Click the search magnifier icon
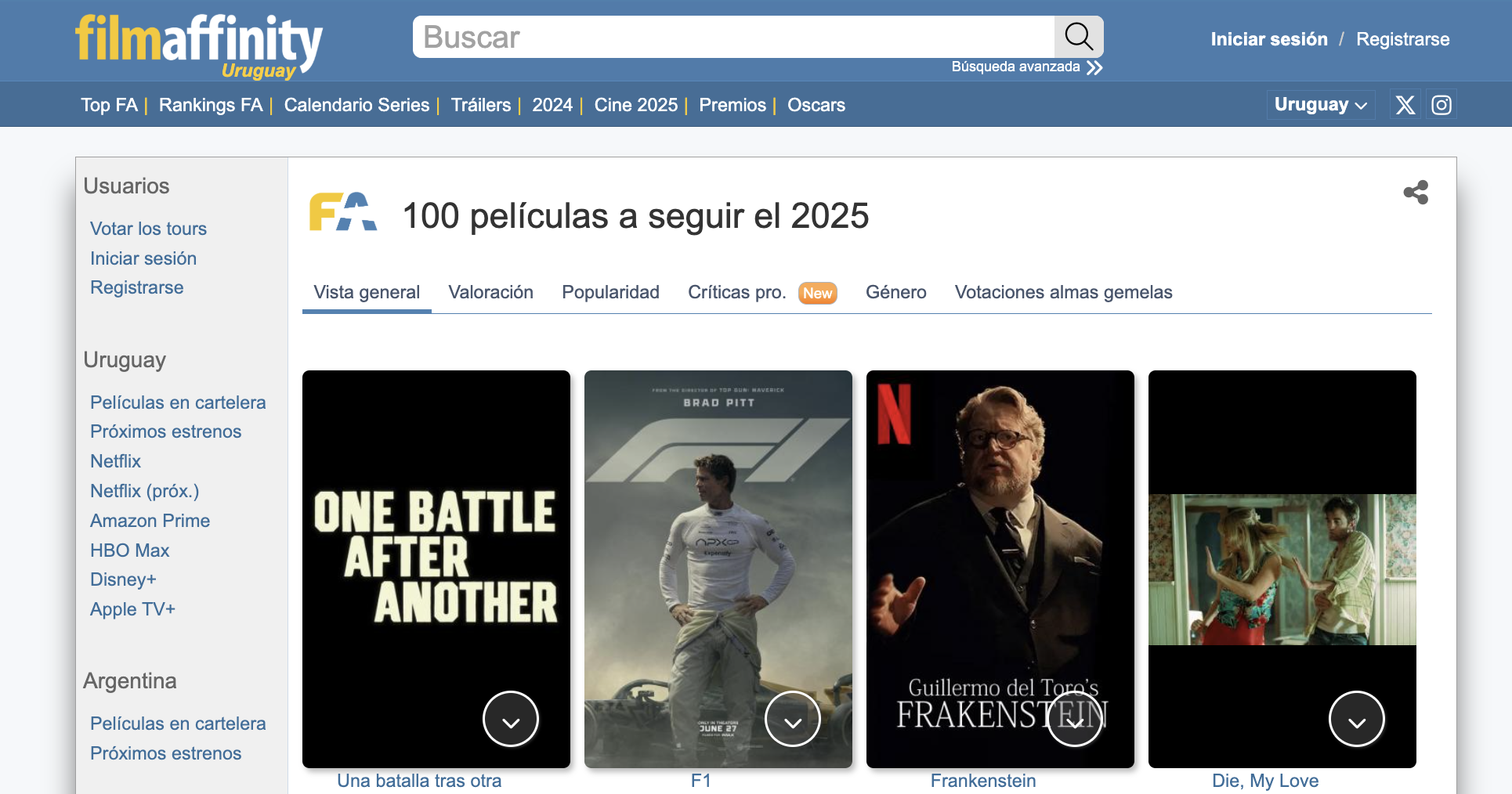 [1079, 36]
